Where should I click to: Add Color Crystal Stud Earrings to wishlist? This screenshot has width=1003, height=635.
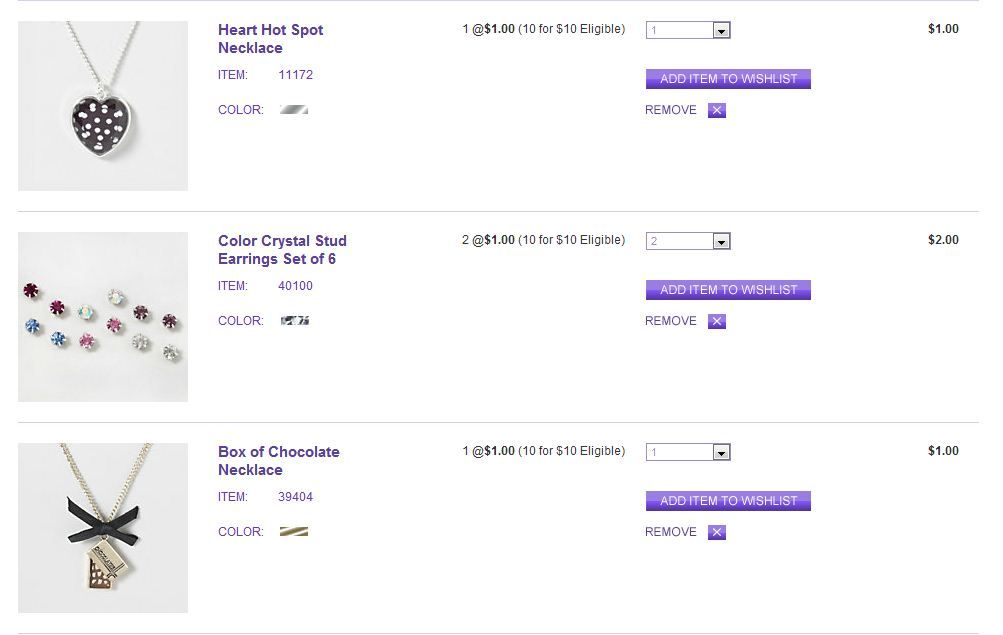coord(728,290)
